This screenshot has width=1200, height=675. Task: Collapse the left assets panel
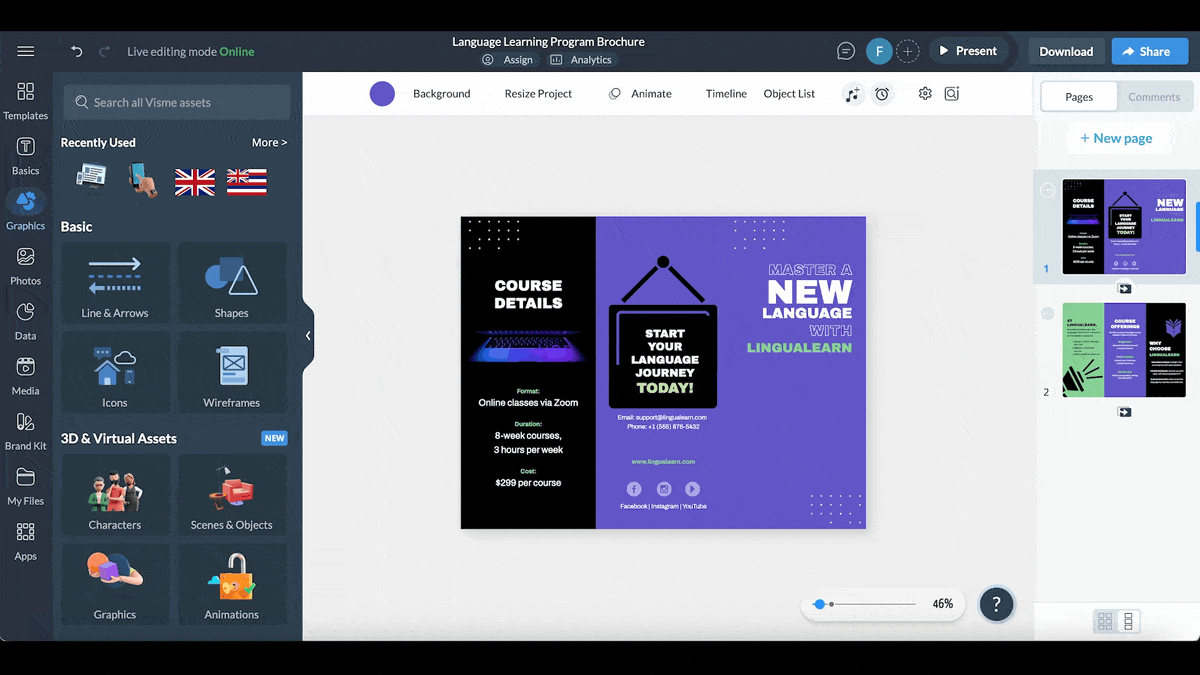click(308, 336)
